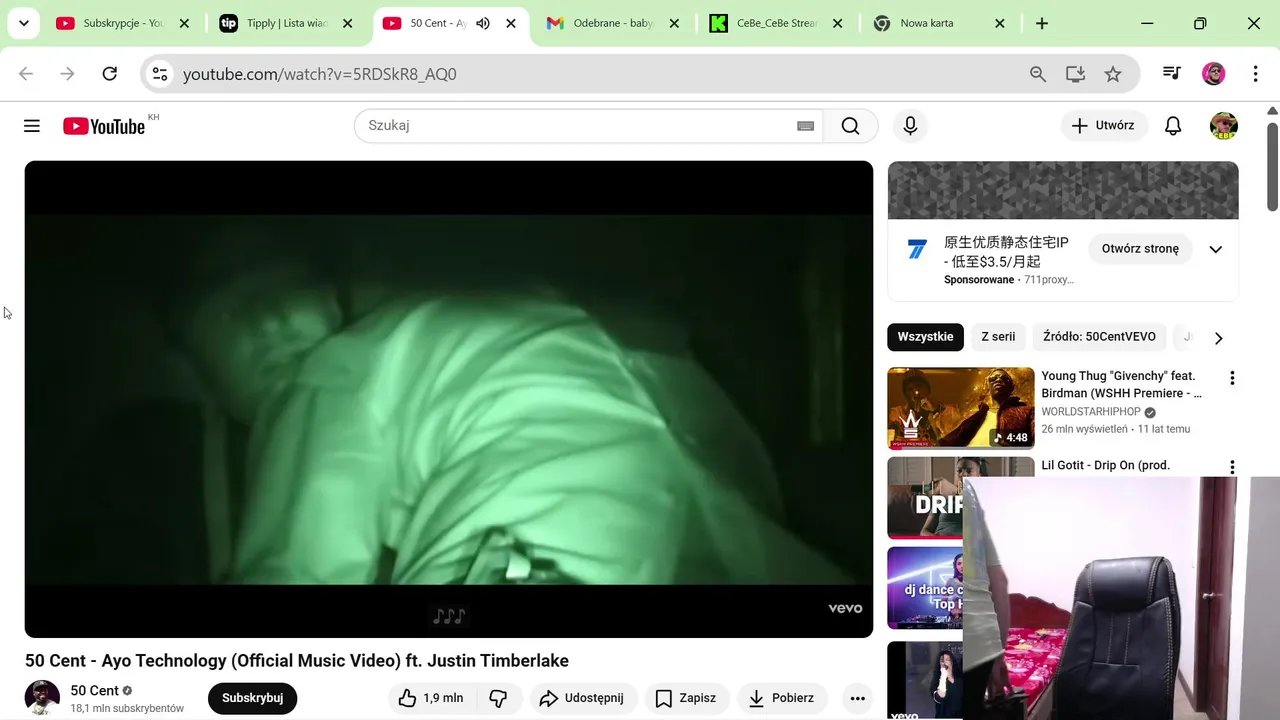Select the Z serii filter chip
This screenshot has width=1280, height=720.
click(x=998, y=337)
